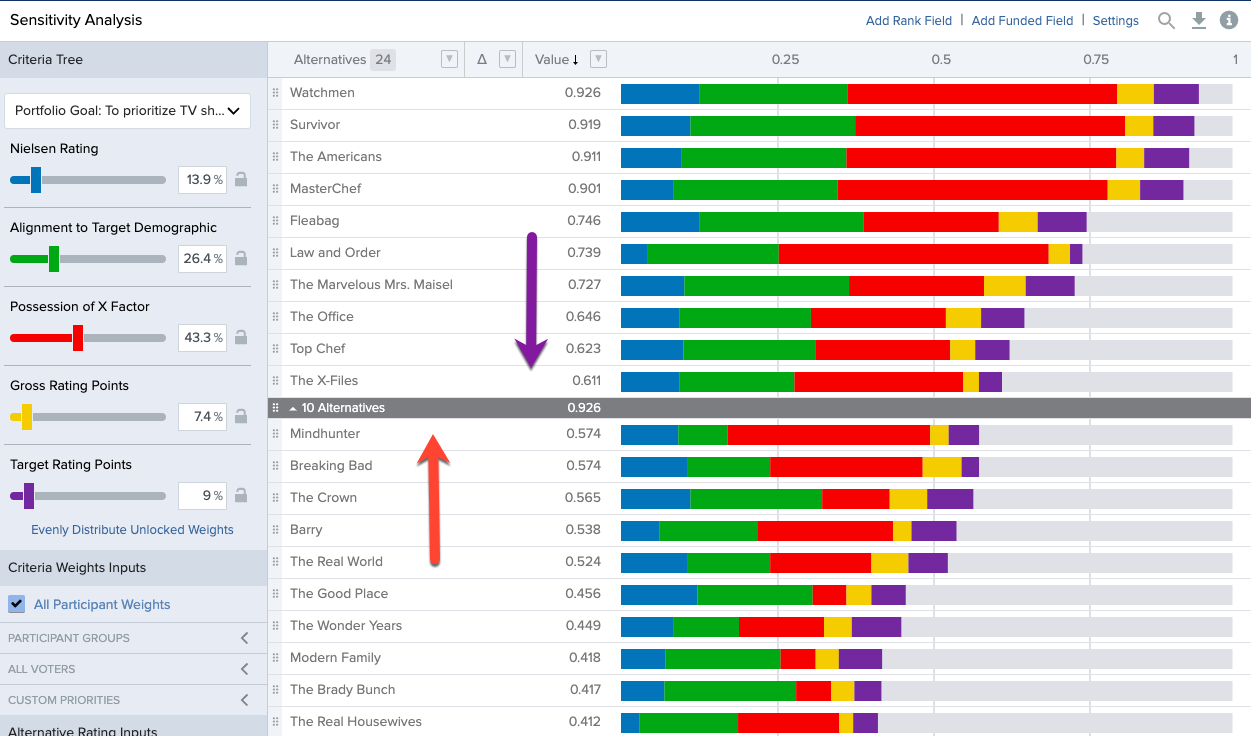Select the grip icon next to Fleabag
The image size is (1251, 736).
(275, 221)
